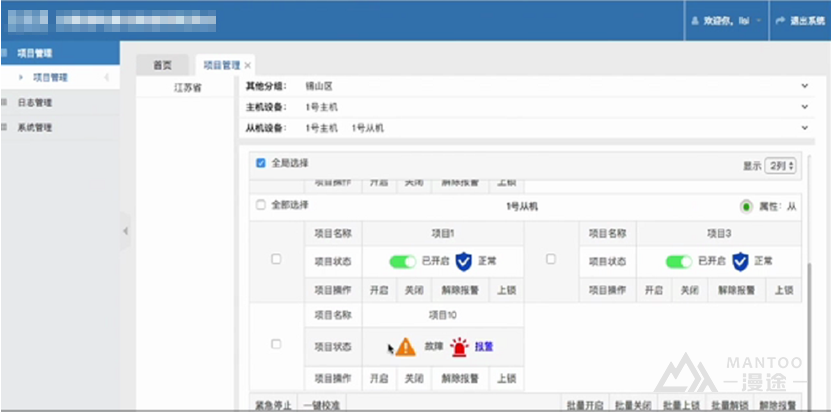Click the red alarm siren icon
Viewport: 832px width, 412px height.
pyautogui.click(x=459, y=347)
